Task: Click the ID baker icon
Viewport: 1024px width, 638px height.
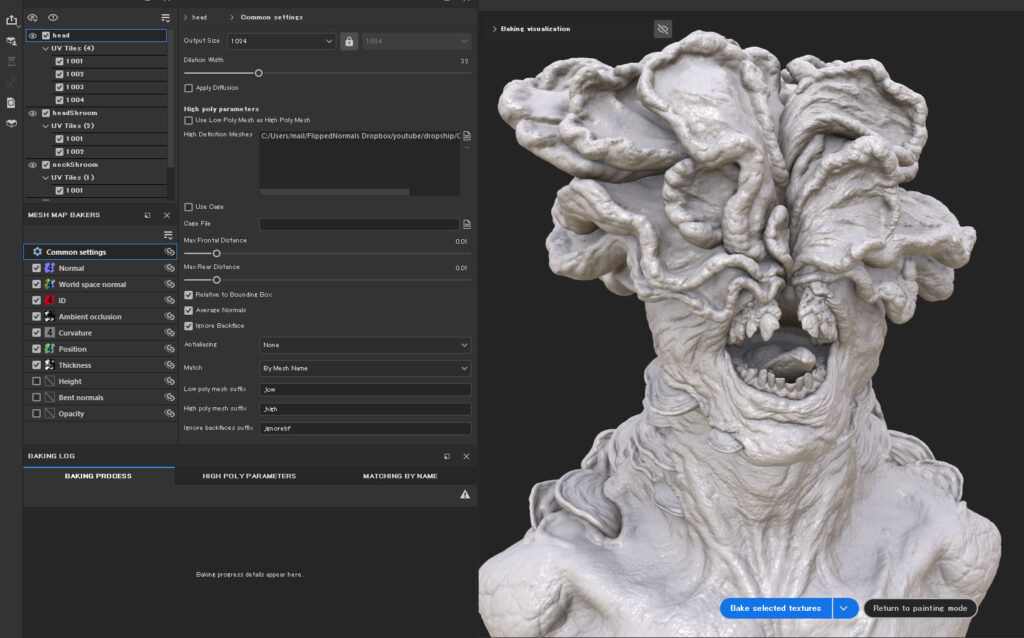Action: [x=51, y=300]
